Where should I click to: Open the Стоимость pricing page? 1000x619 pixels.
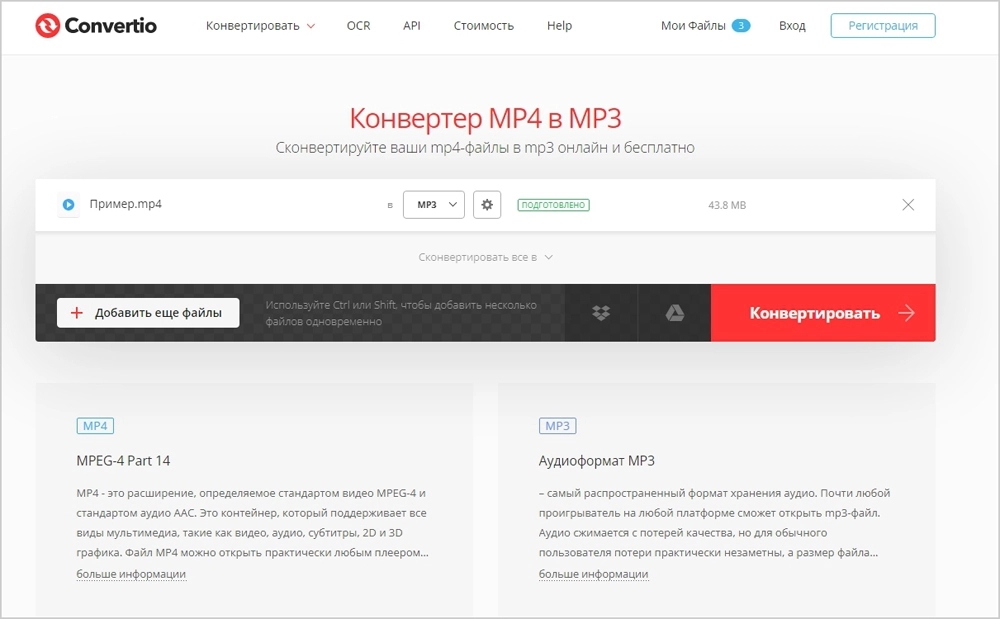click(483, 25)
